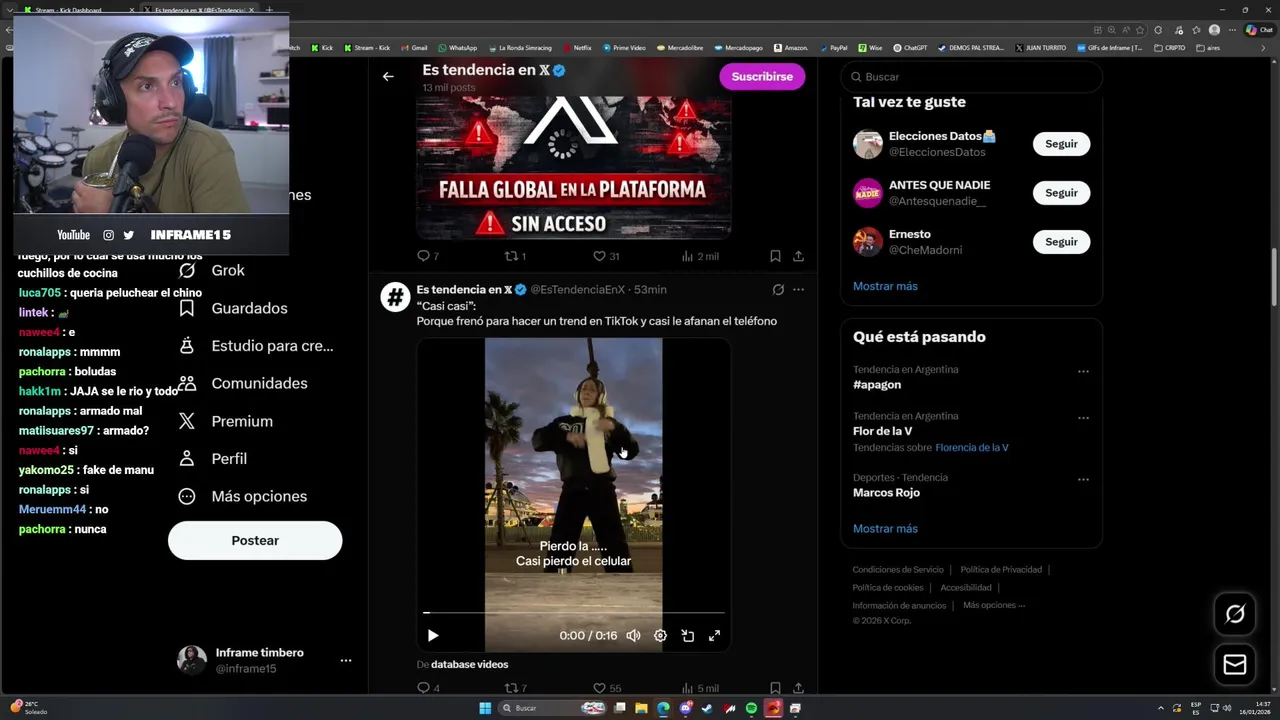Bookmark the Falla Global post
The width and height of the screenshot is (1280, 720).
[x=775, y=256]
